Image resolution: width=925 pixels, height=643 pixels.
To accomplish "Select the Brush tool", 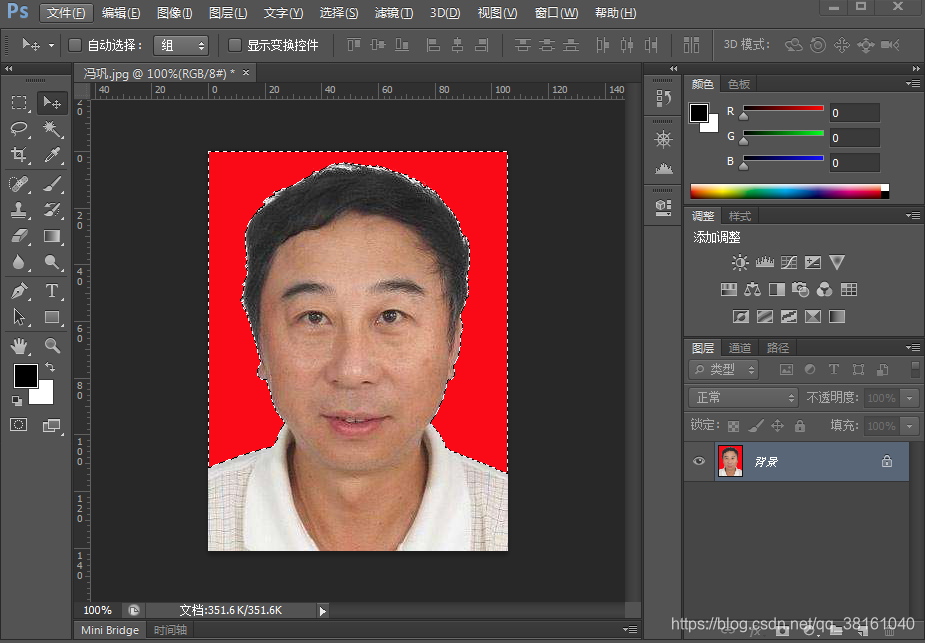I will click(x=52, y=185).
